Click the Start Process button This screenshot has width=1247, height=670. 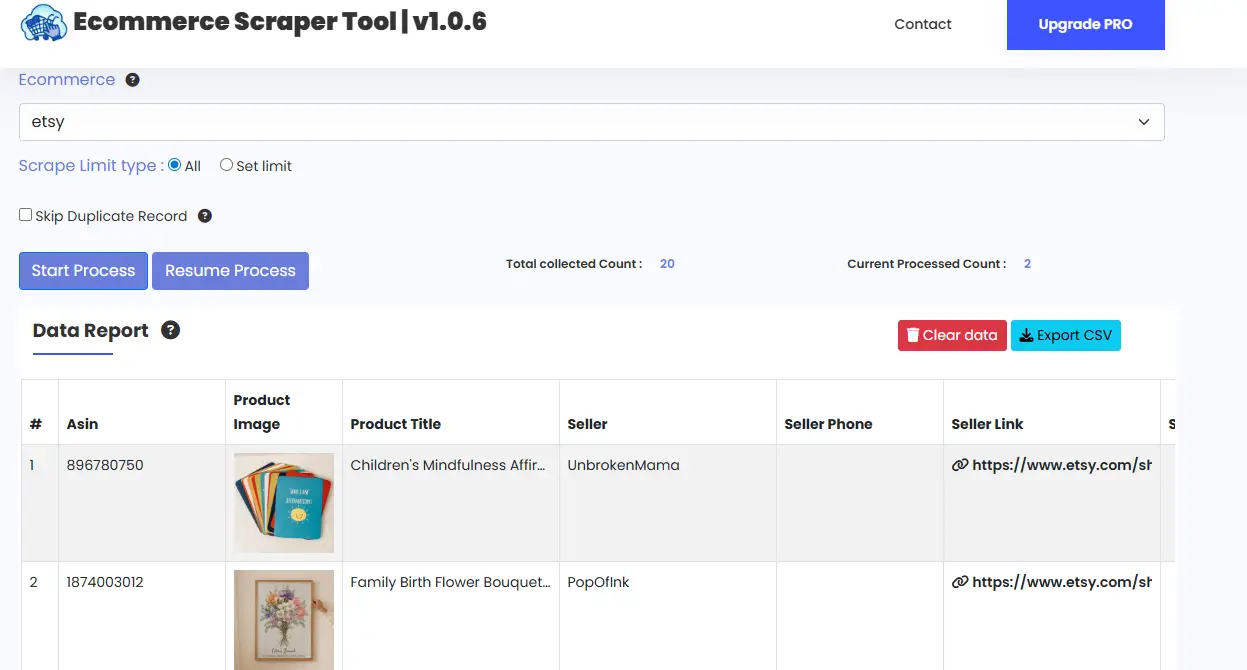pos(83,270)
